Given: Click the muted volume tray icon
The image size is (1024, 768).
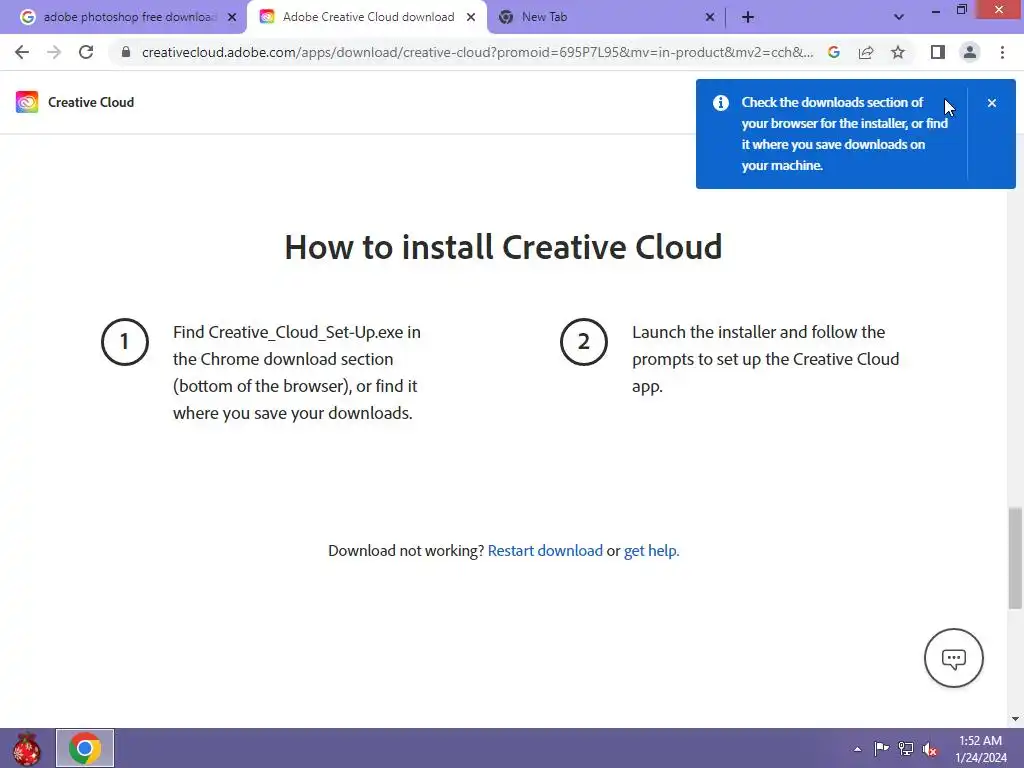Looking at the screenshot, I should [x=930, y=749].
